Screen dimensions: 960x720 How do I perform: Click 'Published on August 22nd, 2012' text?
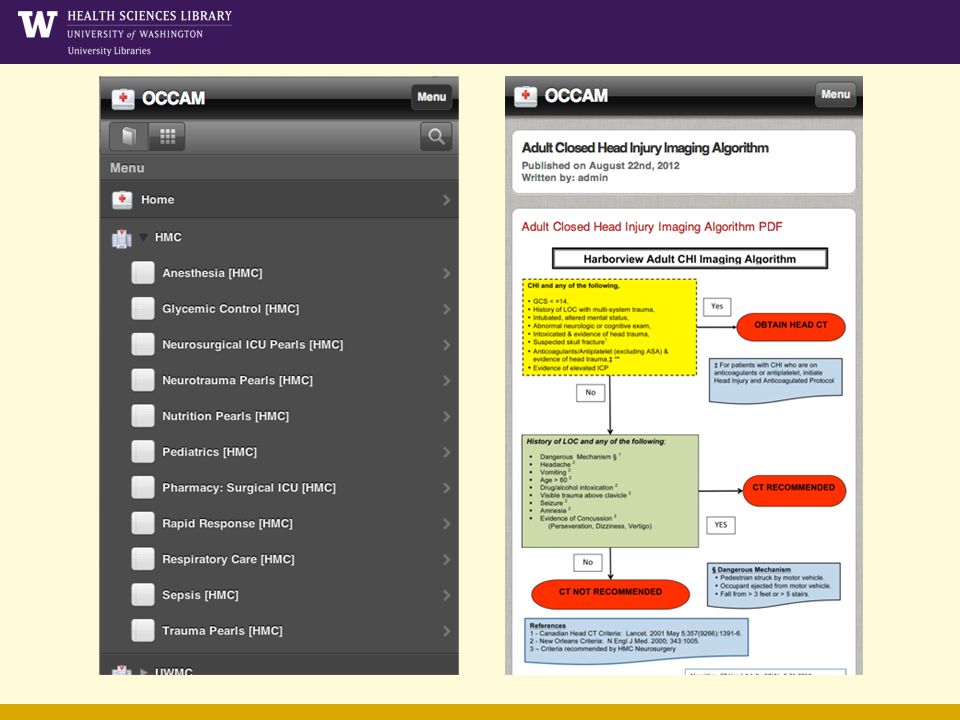[600, 165]
